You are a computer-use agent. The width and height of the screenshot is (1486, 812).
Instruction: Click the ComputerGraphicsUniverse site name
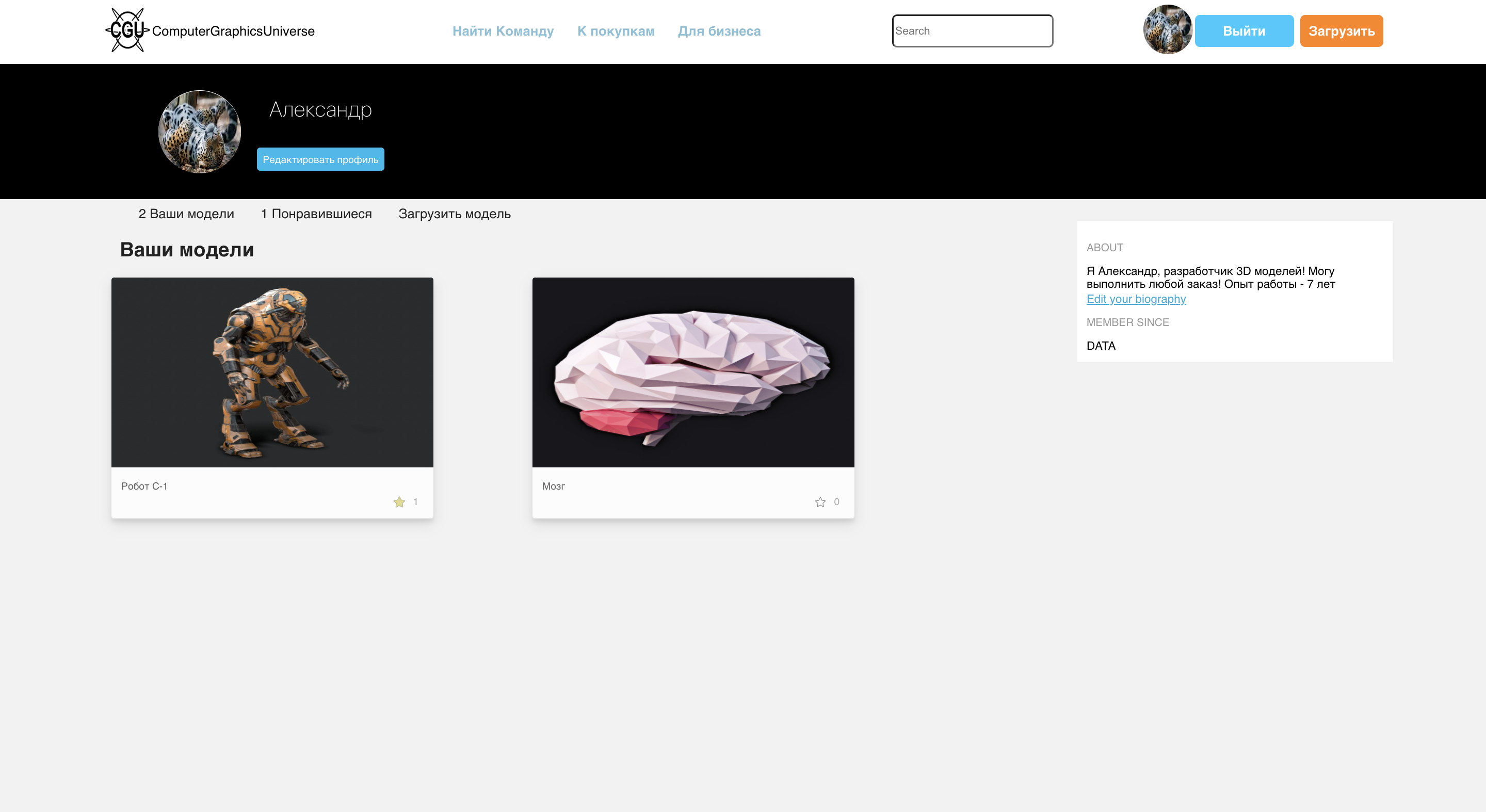click(233, 31)
